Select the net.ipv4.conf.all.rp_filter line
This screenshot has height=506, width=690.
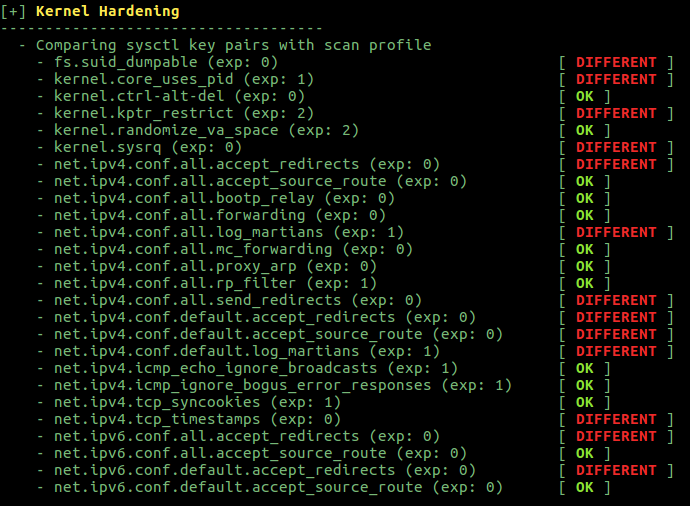215,283
